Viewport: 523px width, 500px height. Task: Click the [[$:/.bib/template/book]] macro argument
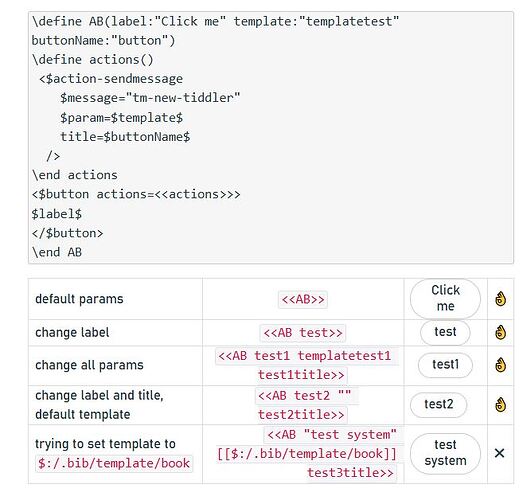[307, 454]
